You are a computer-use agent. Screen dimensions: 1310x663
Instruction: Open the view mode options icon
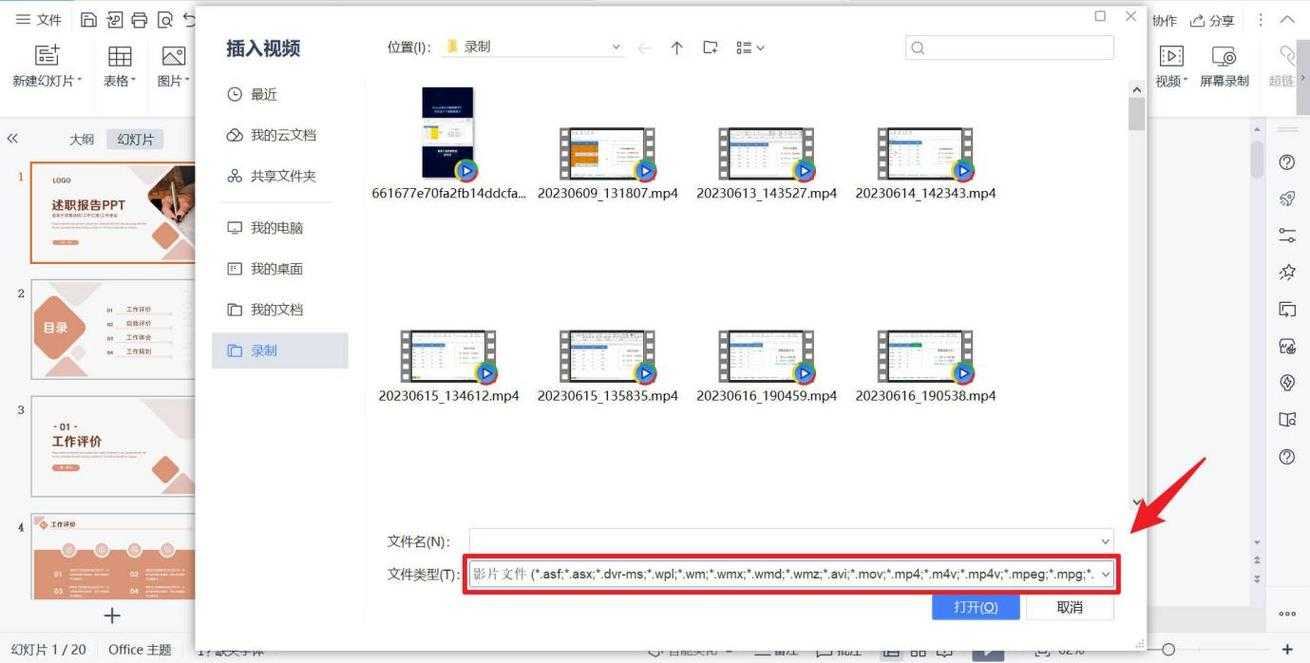point(750,47)
